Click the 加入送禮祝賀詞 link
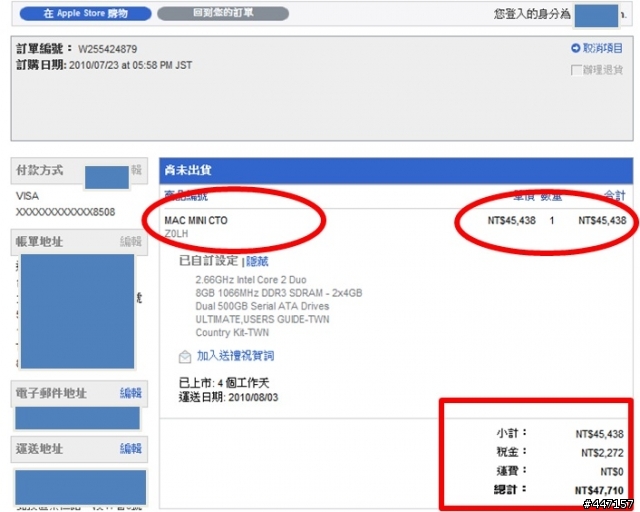The image size is (640, 512). click(x=236, y=356)
